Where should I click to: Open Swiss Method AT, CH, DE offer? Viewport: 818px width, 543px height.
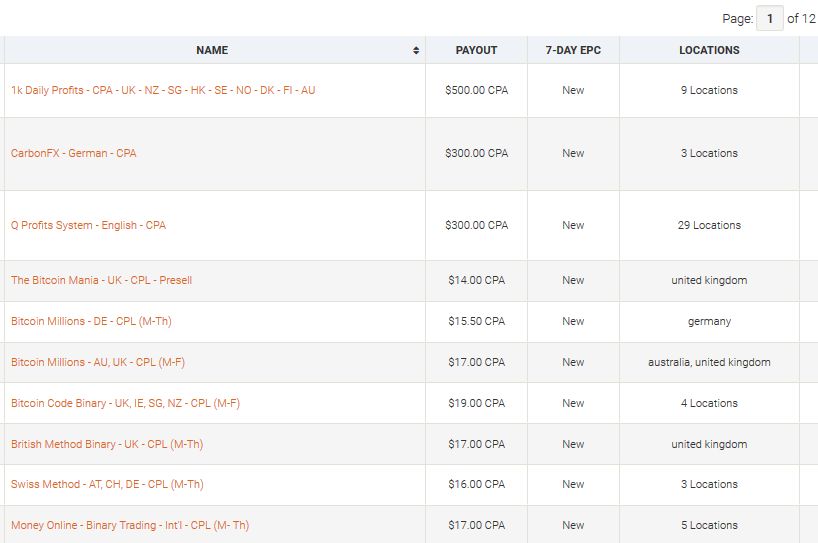coord(107,484)
